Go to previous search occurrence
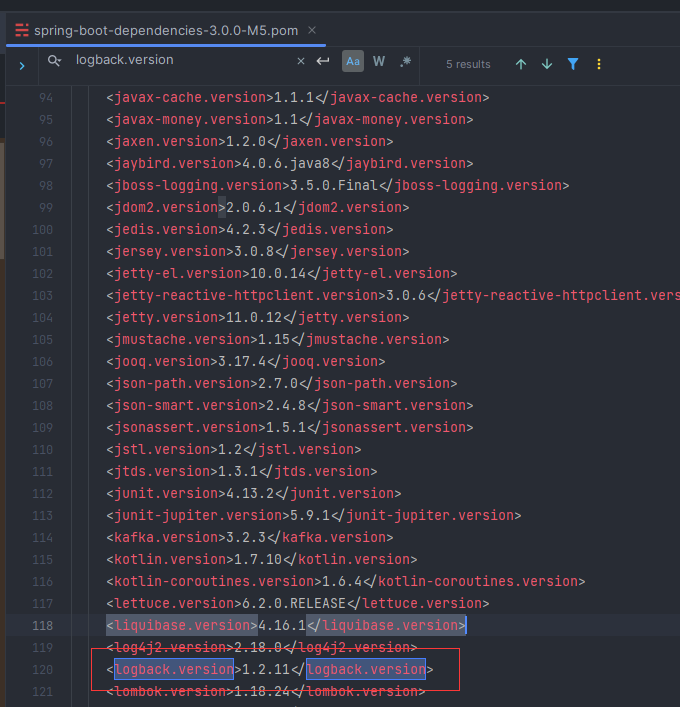 (521, 64)
